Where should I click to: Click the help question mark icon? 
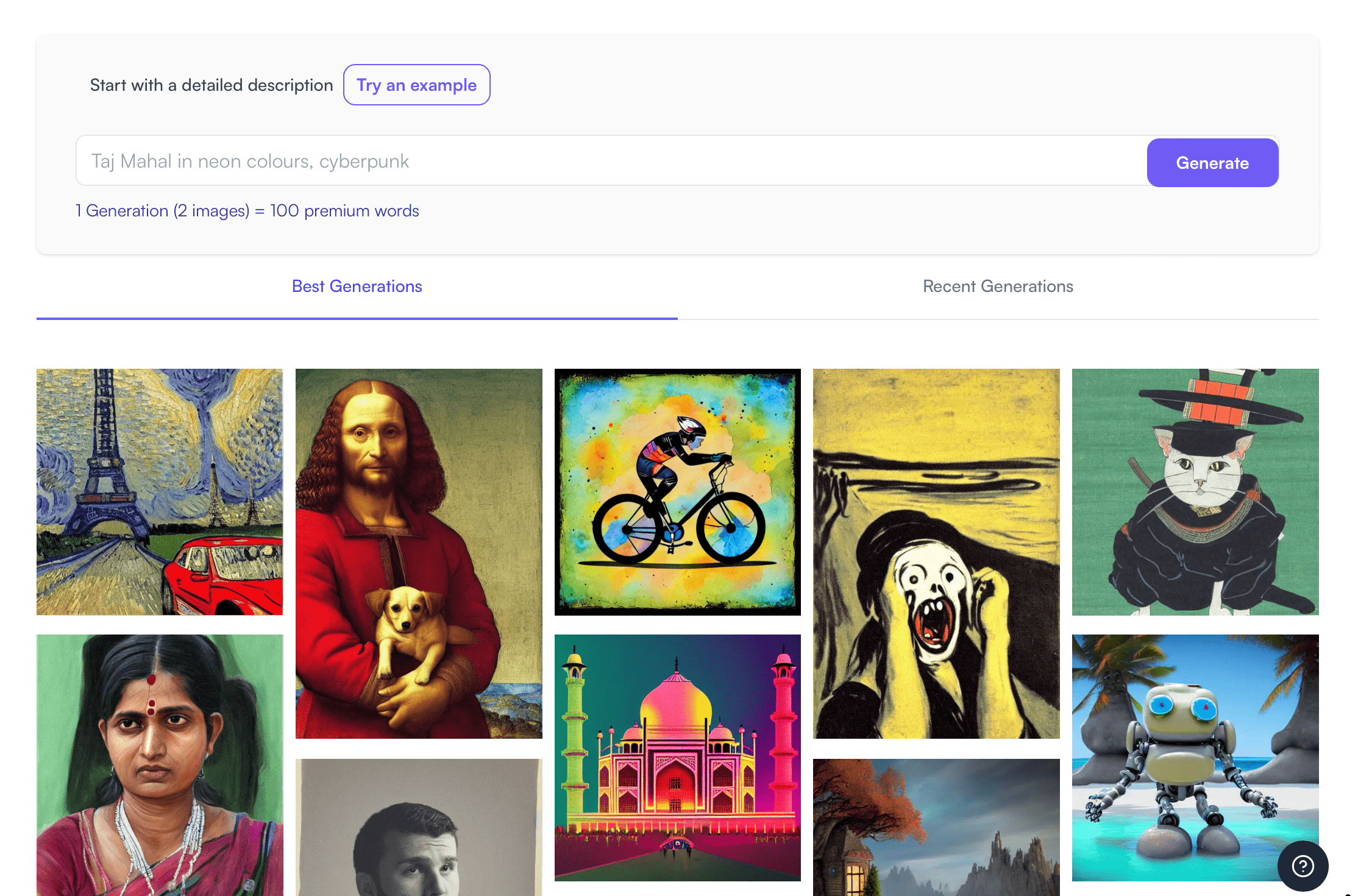point(1303,866)
